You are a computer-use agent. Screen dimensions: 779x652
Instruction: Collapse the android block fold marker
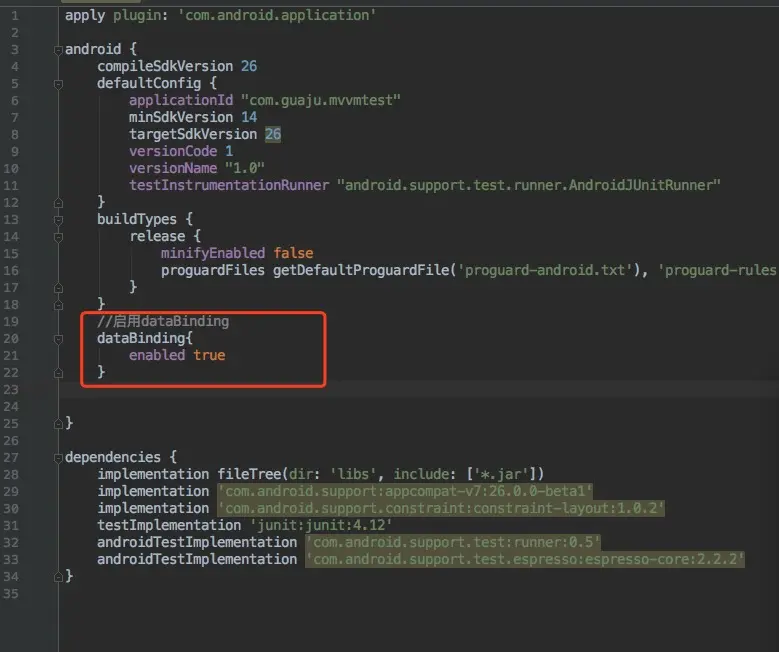point(58,50)
